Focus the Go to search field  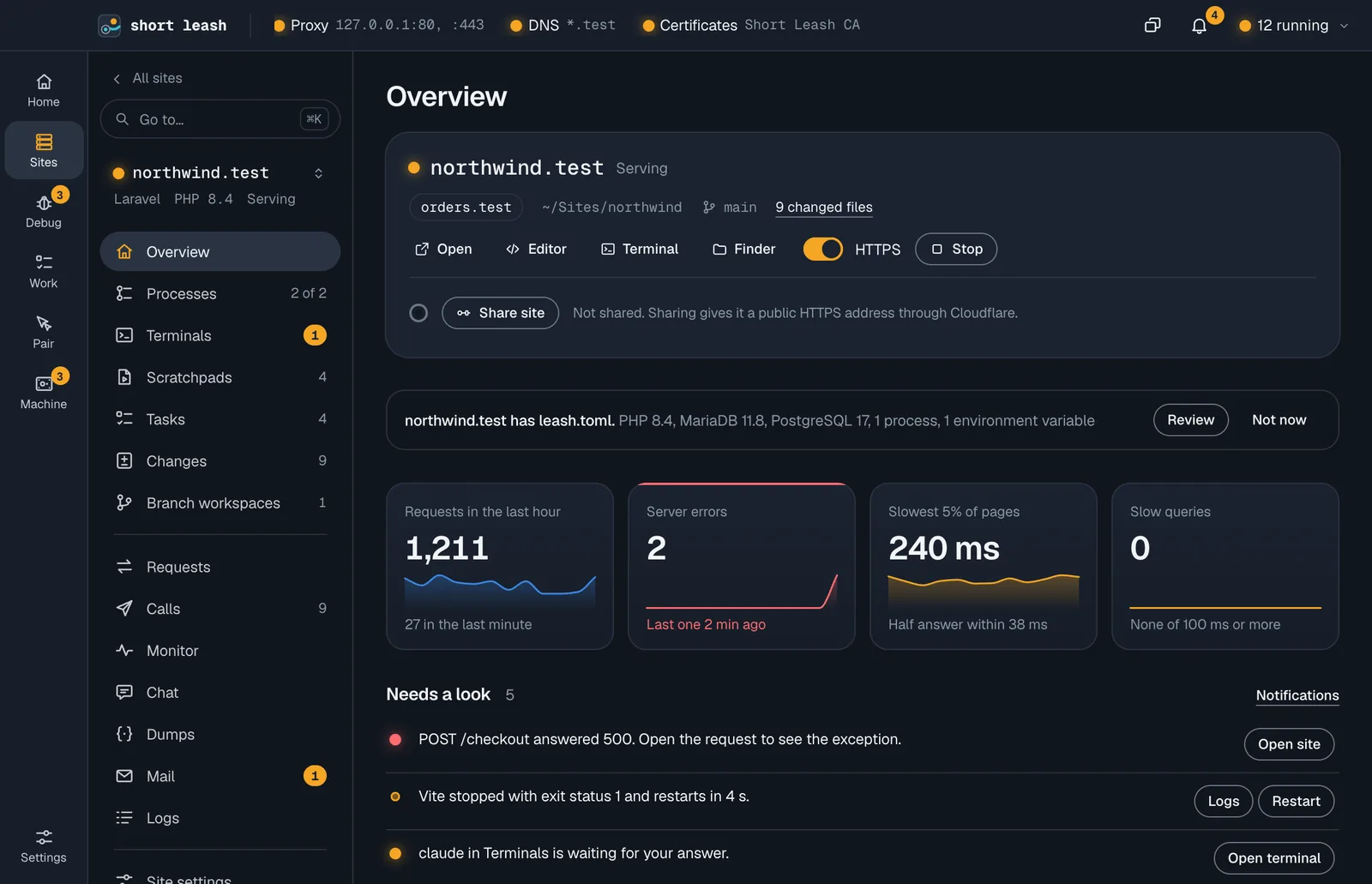(x=220, y=119)
